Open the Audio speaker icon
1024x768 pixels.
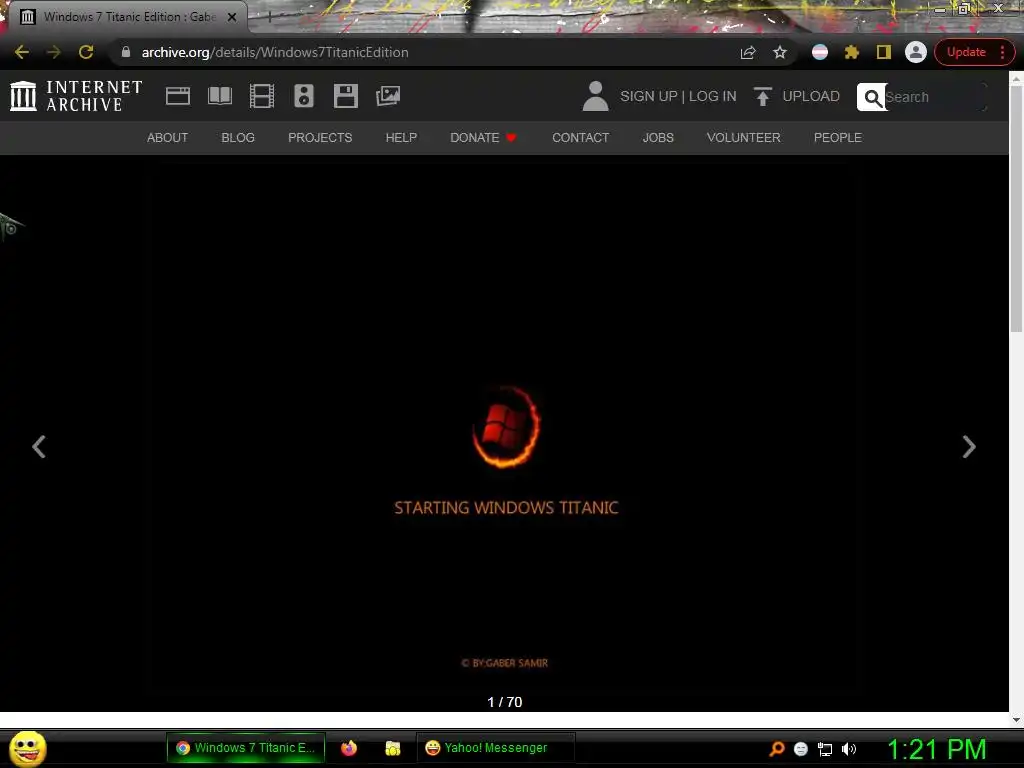click(x=304, y=96)
